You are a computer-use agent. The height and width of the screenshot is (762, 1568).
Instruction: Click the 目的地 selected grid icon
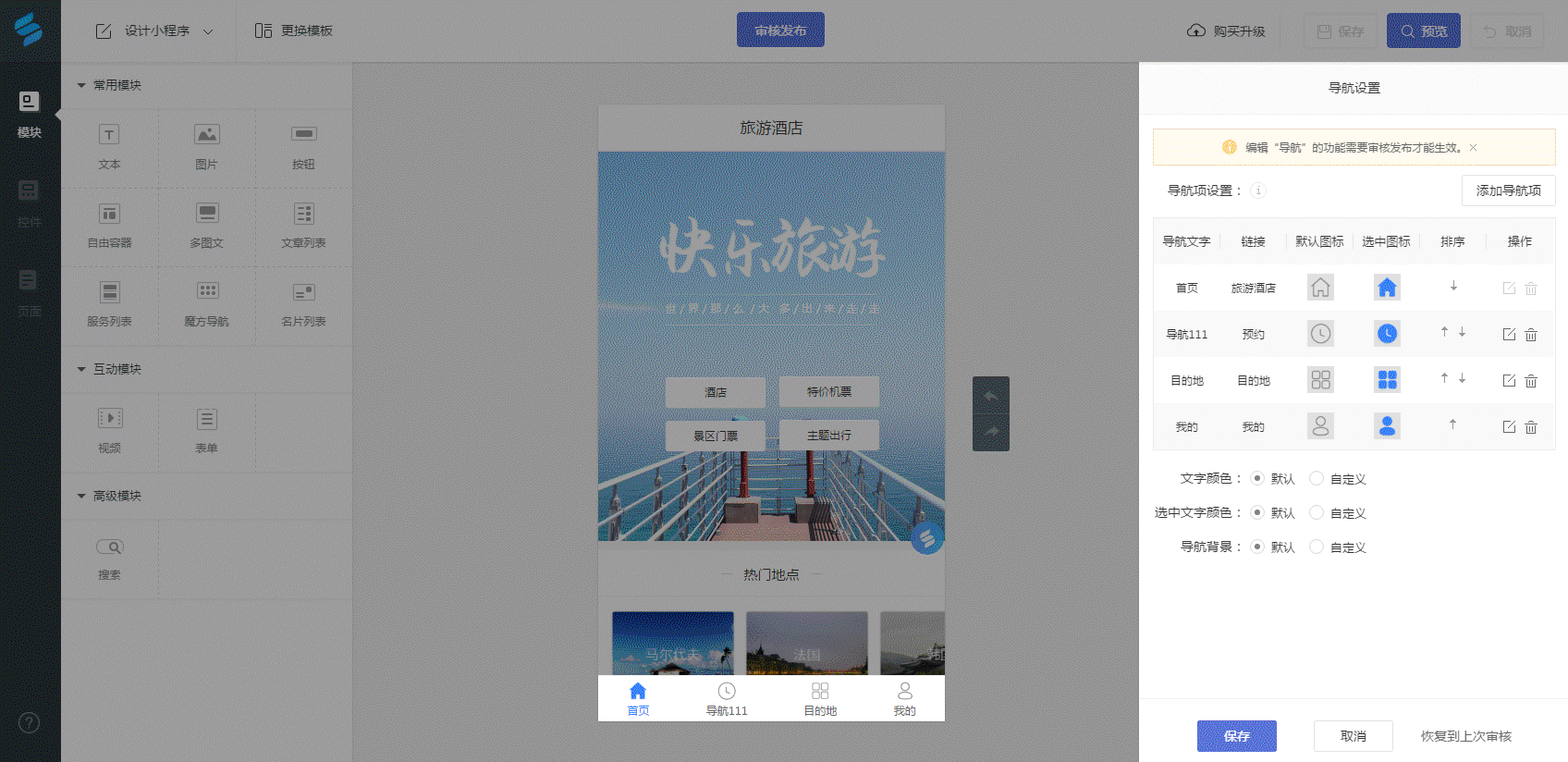1387,380
